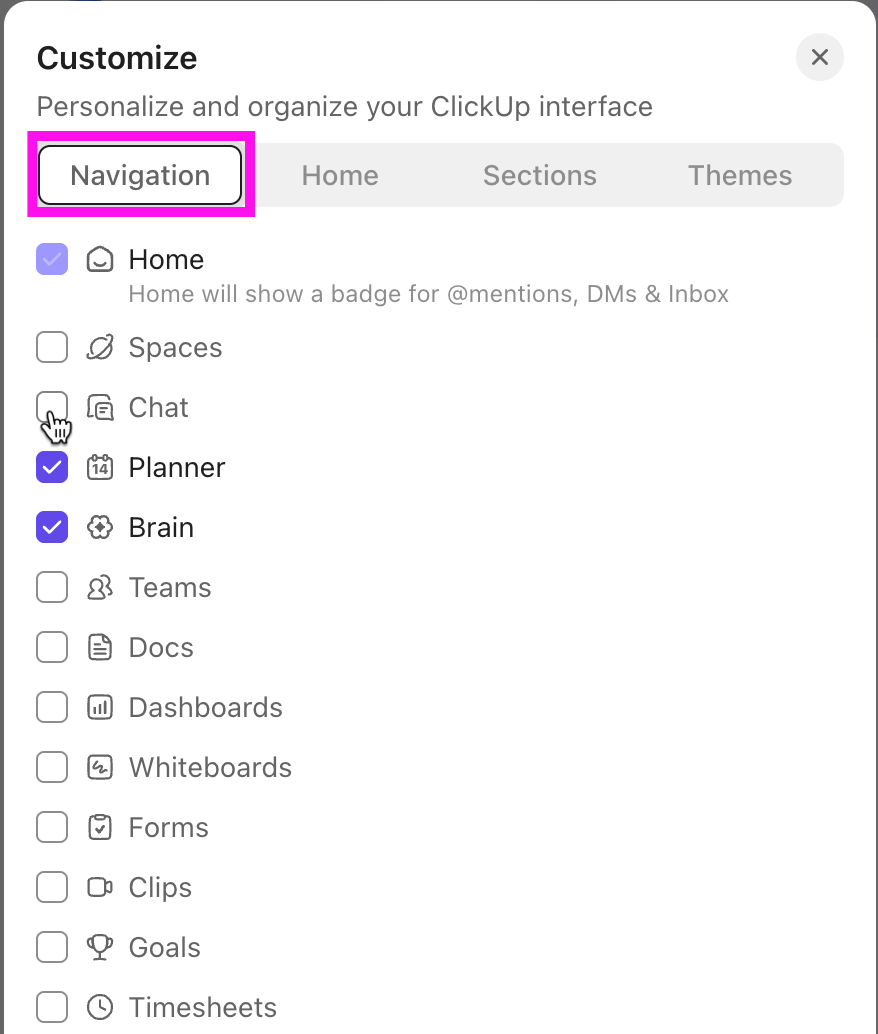Click the Goals trophy icon

click(x=100, y=947)
